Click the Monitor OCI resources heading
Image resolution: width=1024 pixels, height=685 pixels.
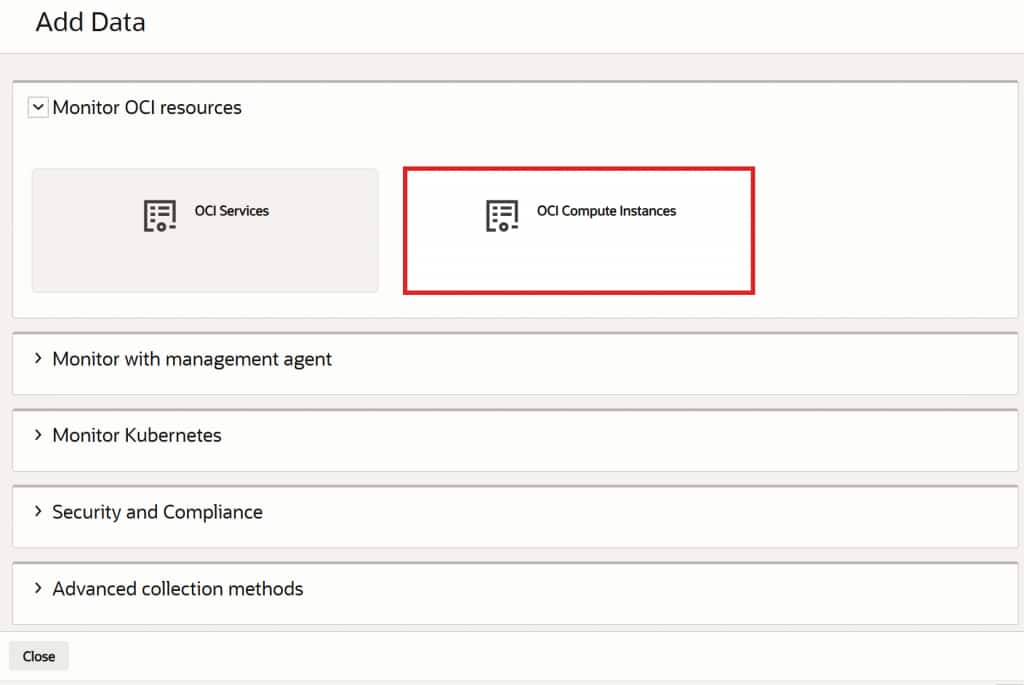[x=147, y=107]
